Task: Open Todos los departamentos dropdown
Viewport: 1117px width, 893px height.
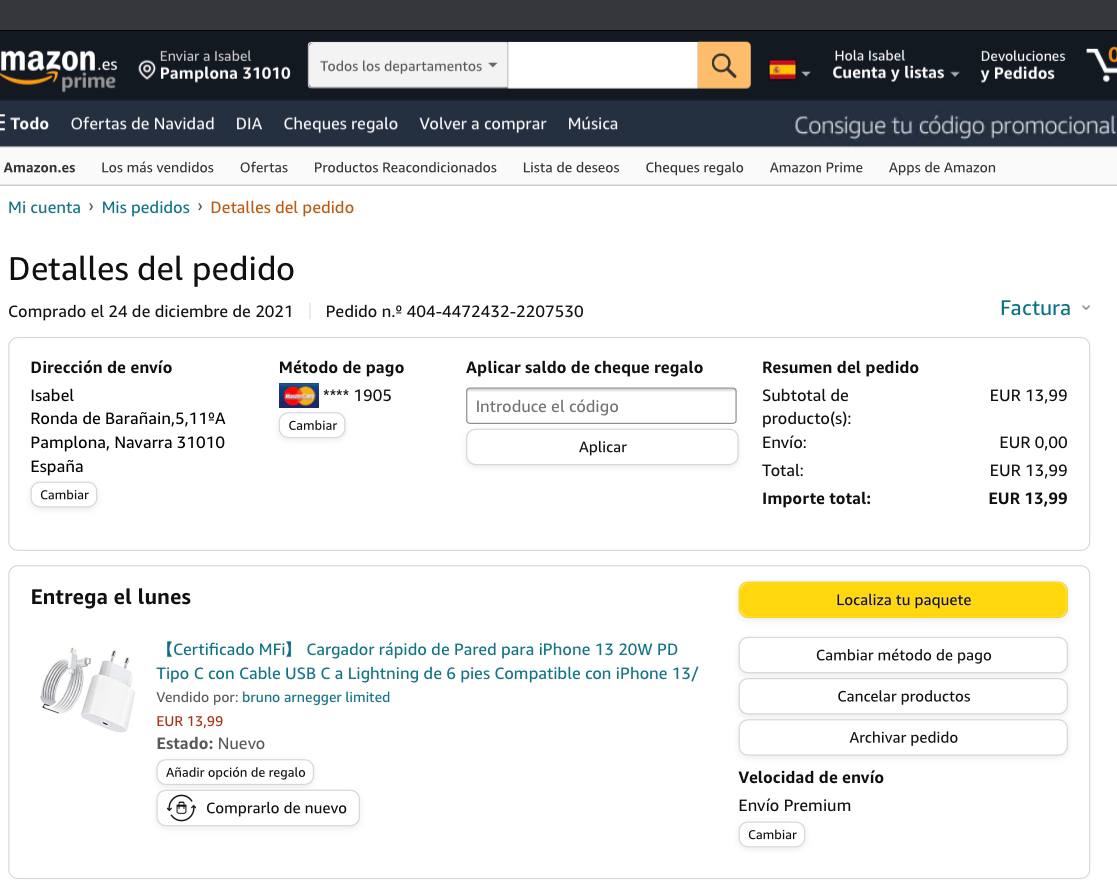Action: [x=407, y=66]
